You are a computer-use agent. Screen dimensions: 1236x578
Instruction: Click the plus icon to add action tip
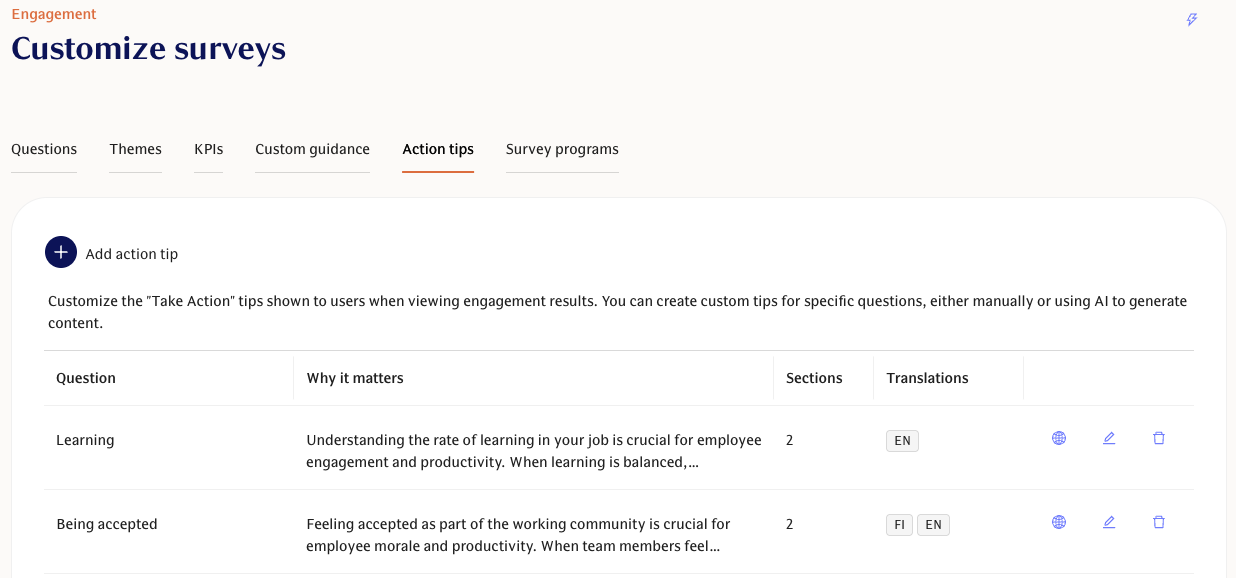point(61,253)
